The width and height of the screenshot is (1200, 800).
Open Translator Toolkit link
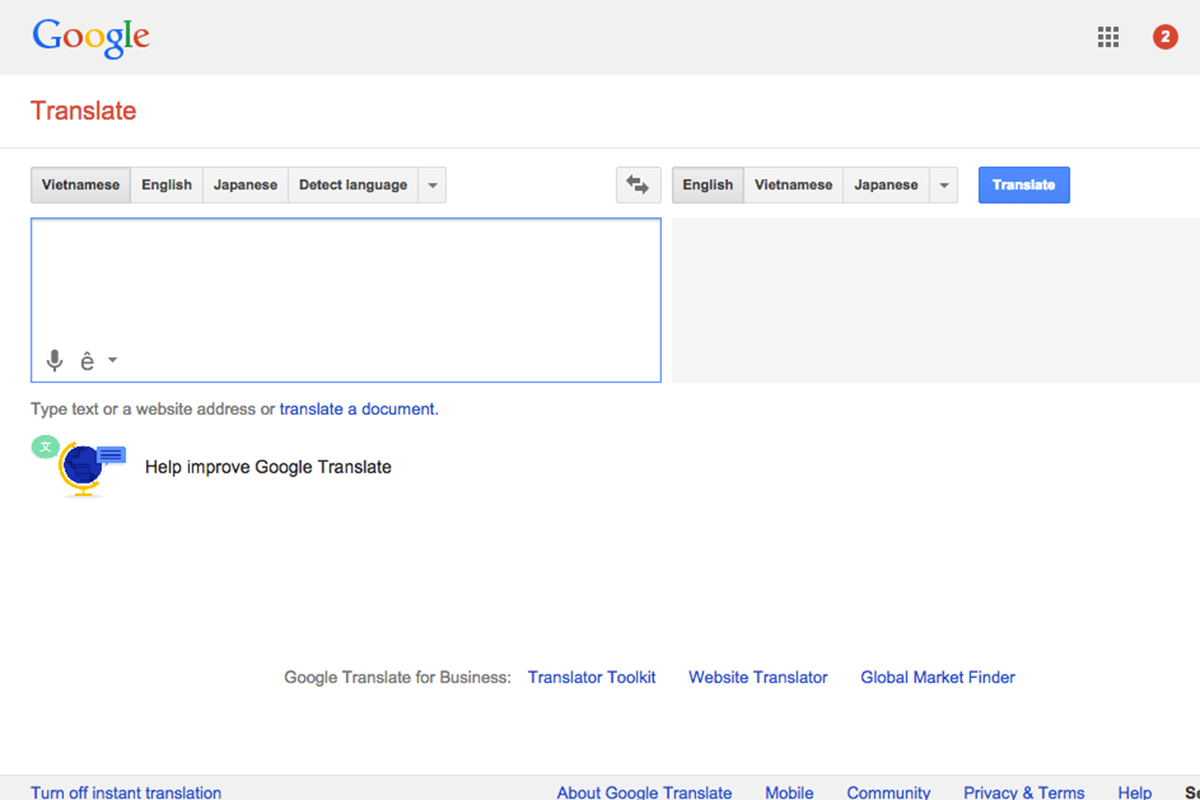[x=592, y=677]
